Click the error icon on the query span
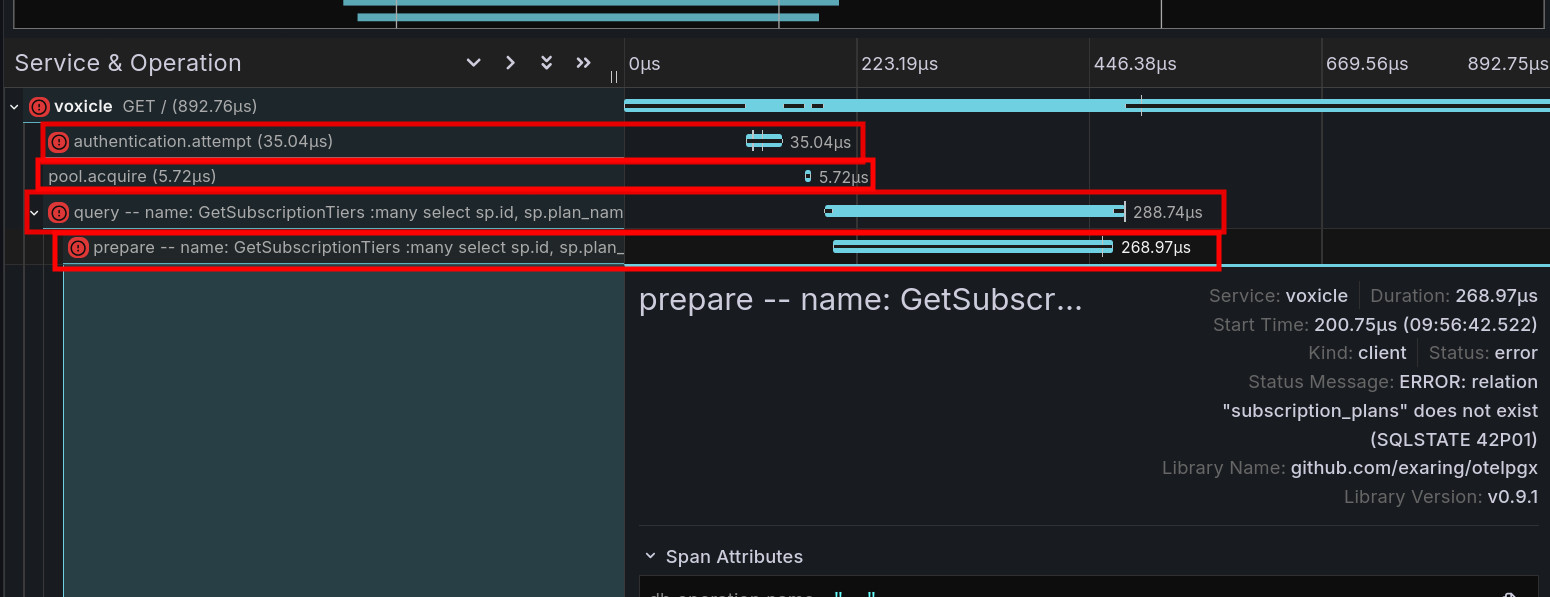 [x=59, y=212]
